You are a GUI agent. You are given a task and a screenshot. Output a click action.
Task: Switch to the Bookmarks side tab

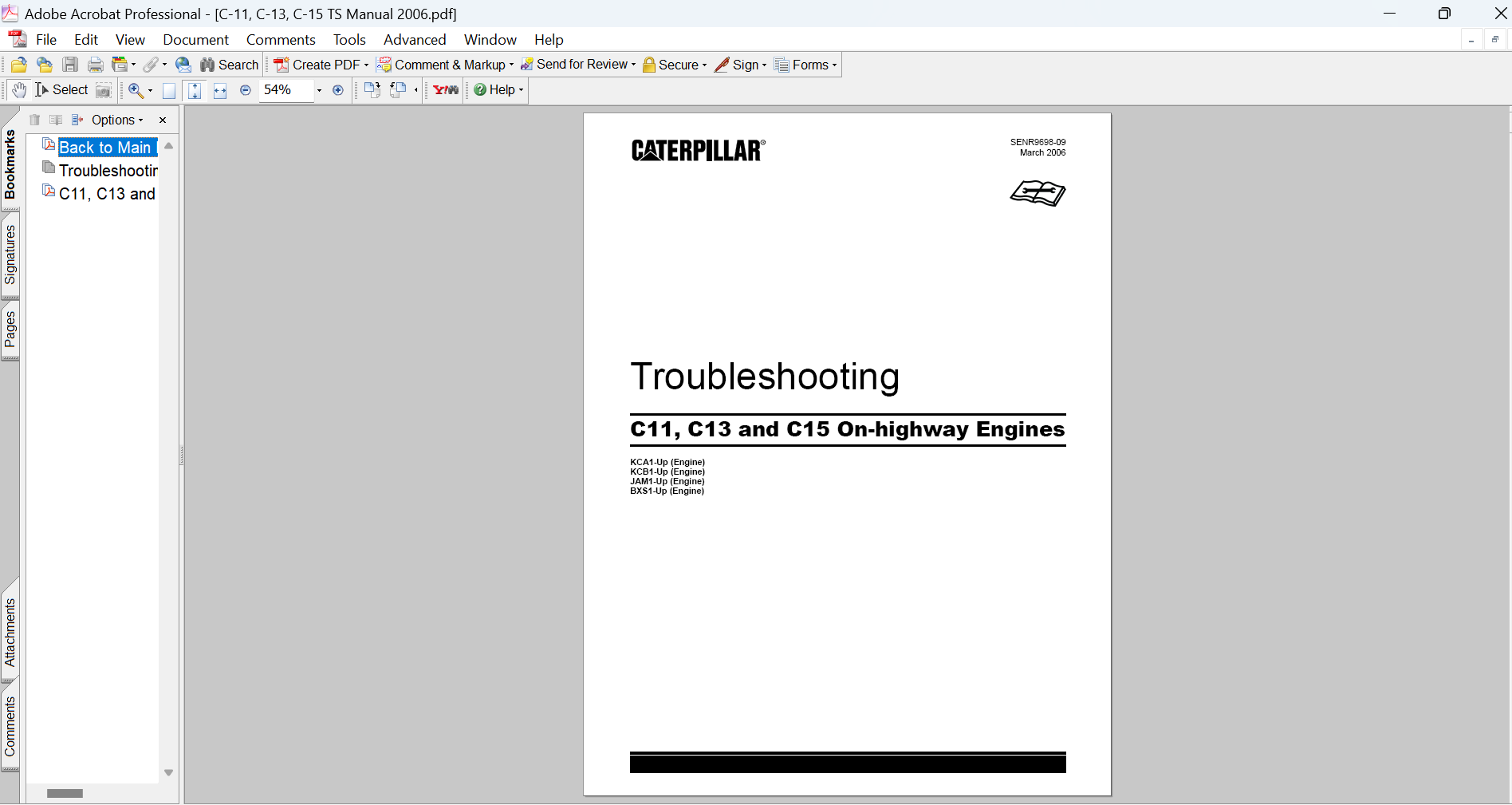[10, 164]
